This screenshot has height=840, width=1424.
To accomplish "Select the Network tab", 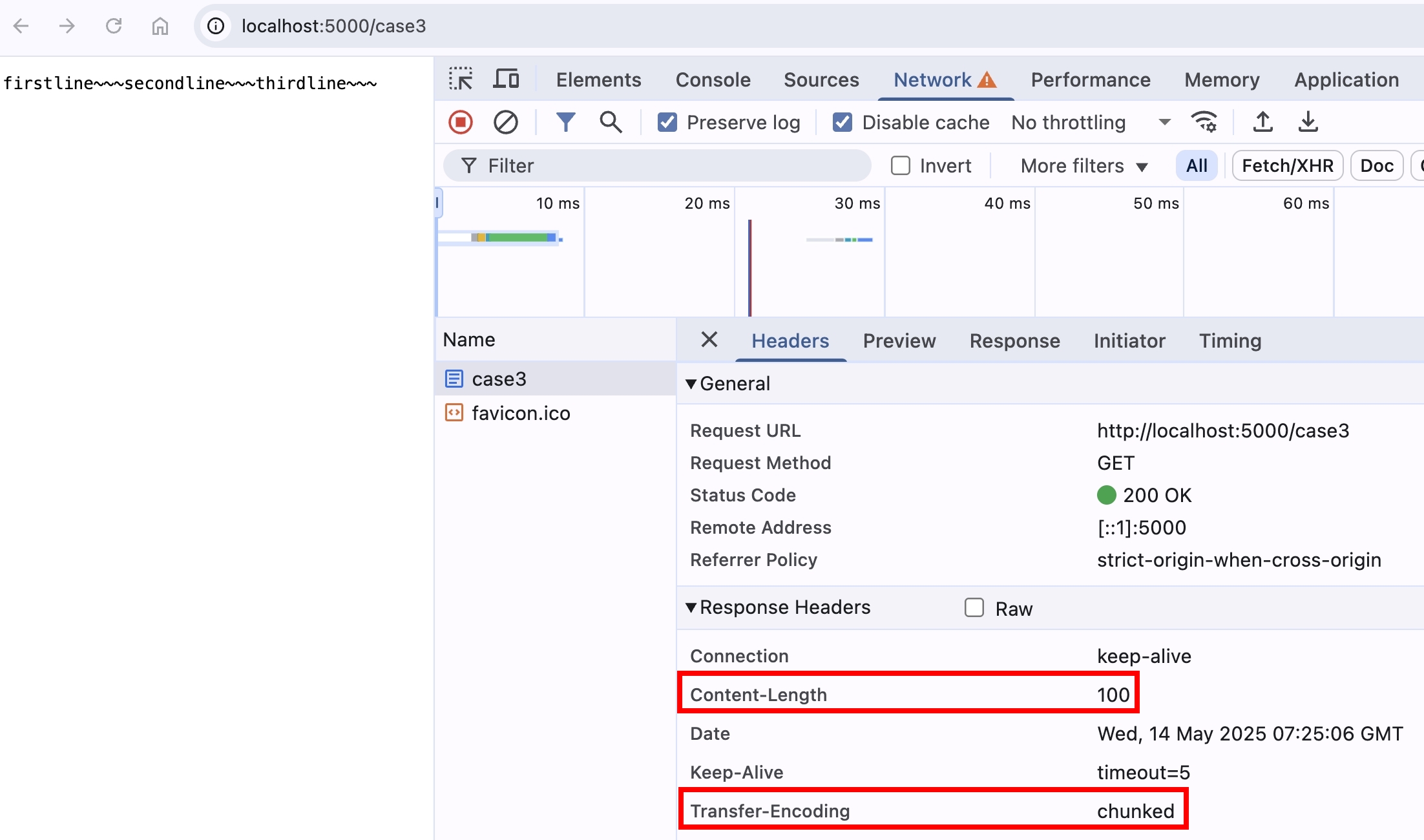I will (945, 79).
